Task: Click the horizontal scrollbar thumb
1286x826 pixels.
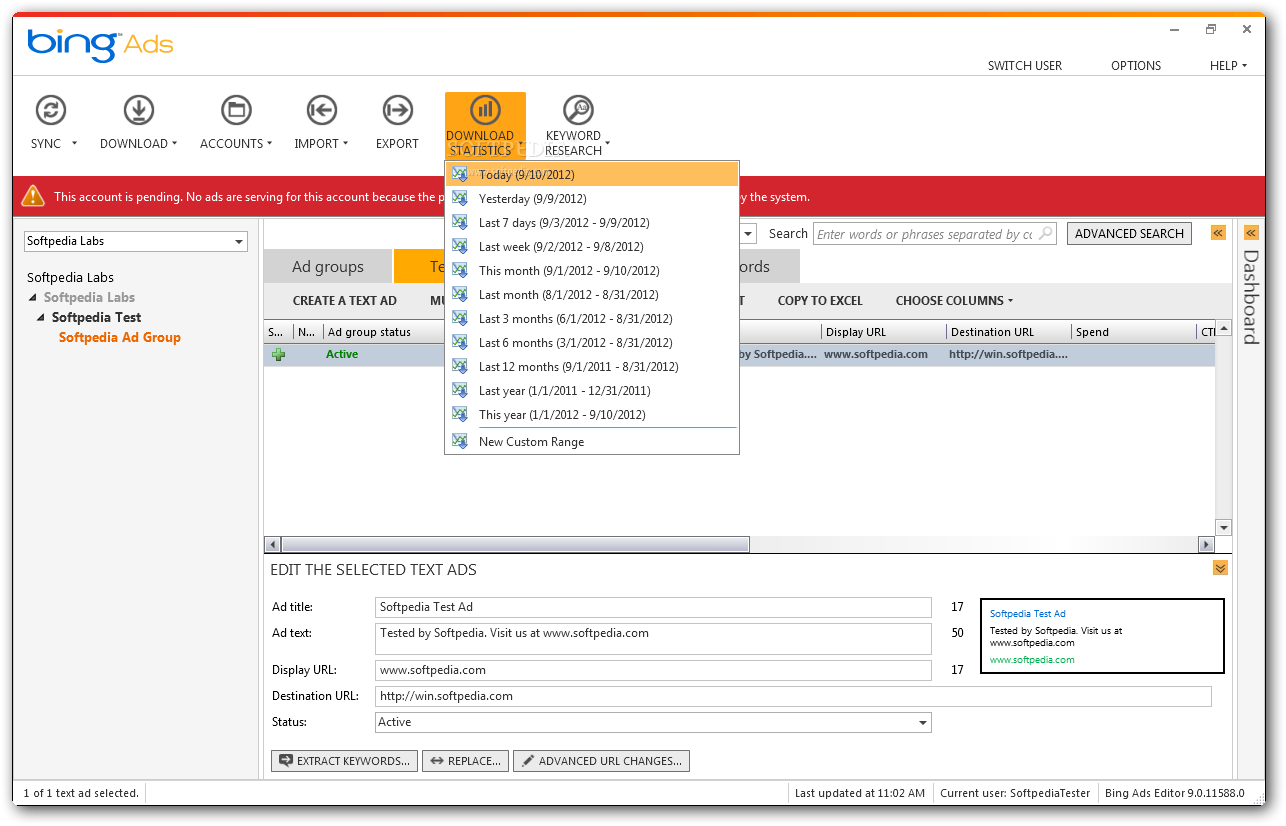Action: tap(515, 544)
